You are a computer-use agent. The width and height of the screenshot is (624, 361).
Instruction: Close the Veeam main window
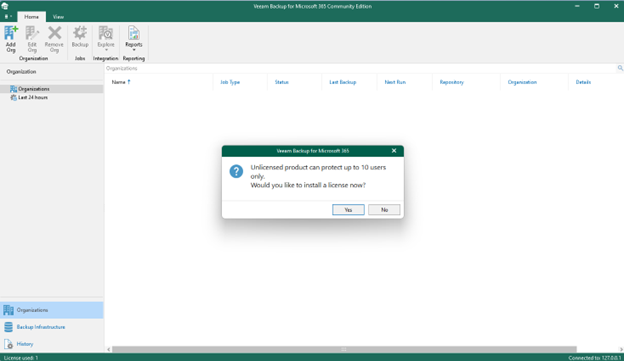pos(616,6)
